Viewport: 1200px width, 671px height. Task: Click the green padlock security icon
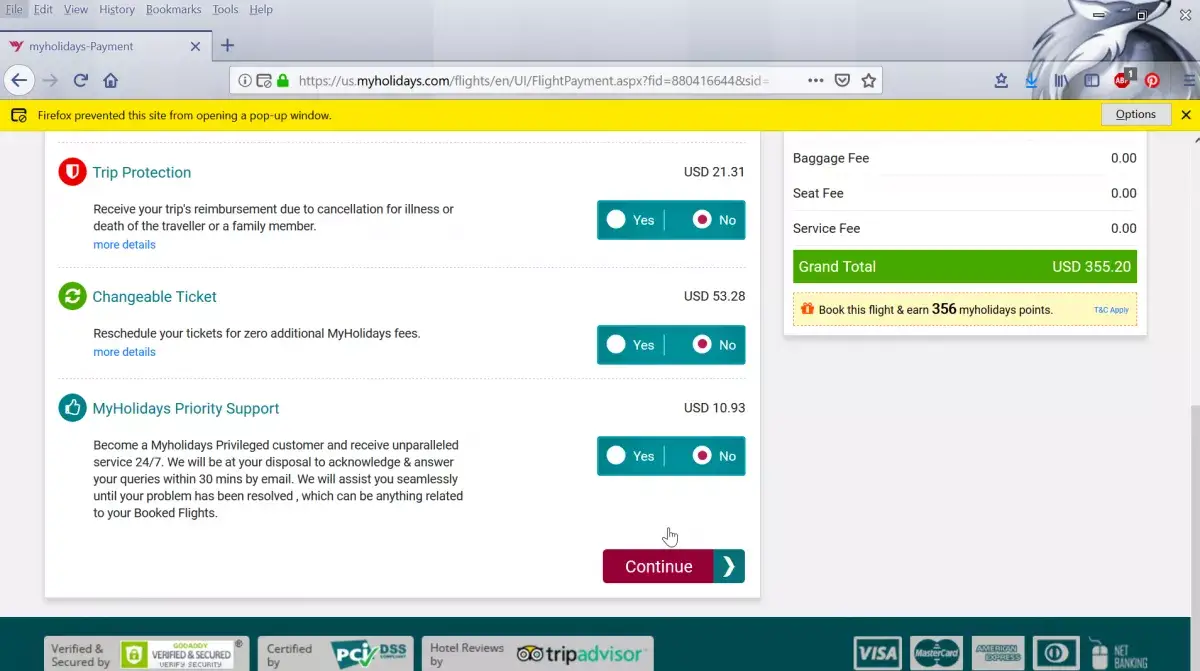pos(282,81)
